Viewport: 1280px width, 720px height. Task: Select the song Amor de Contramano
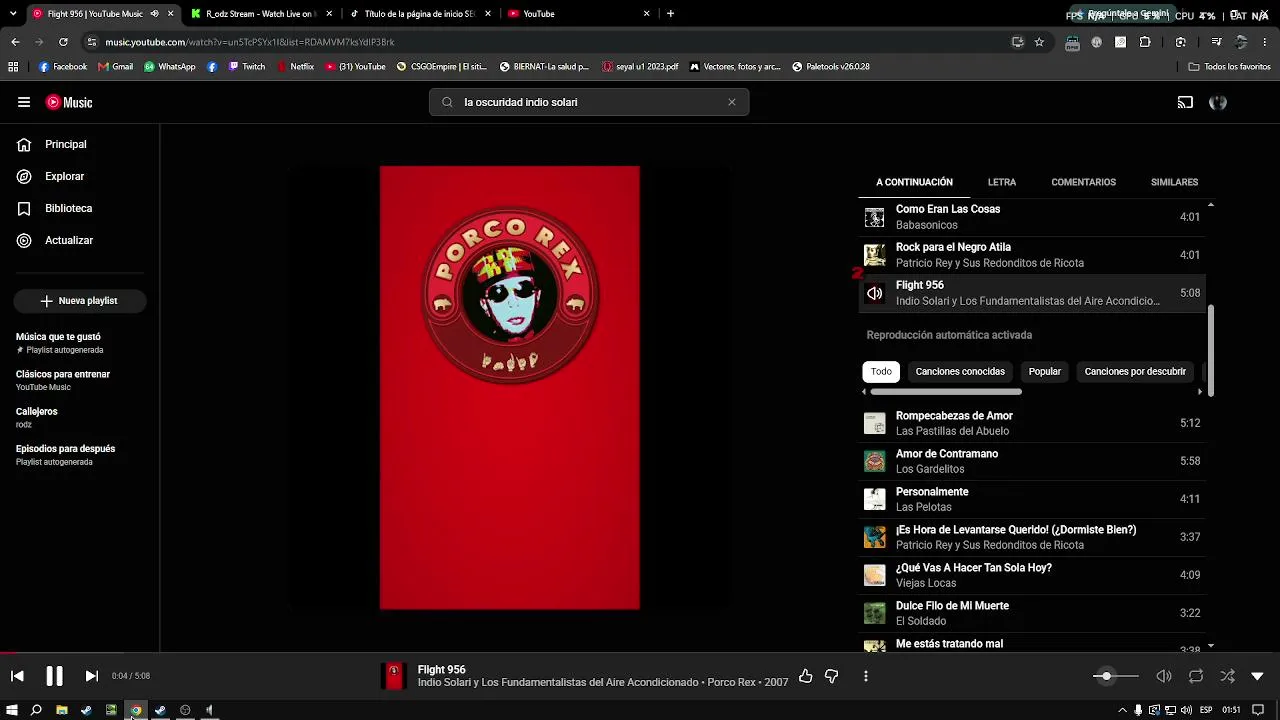tap(1033, 461)
